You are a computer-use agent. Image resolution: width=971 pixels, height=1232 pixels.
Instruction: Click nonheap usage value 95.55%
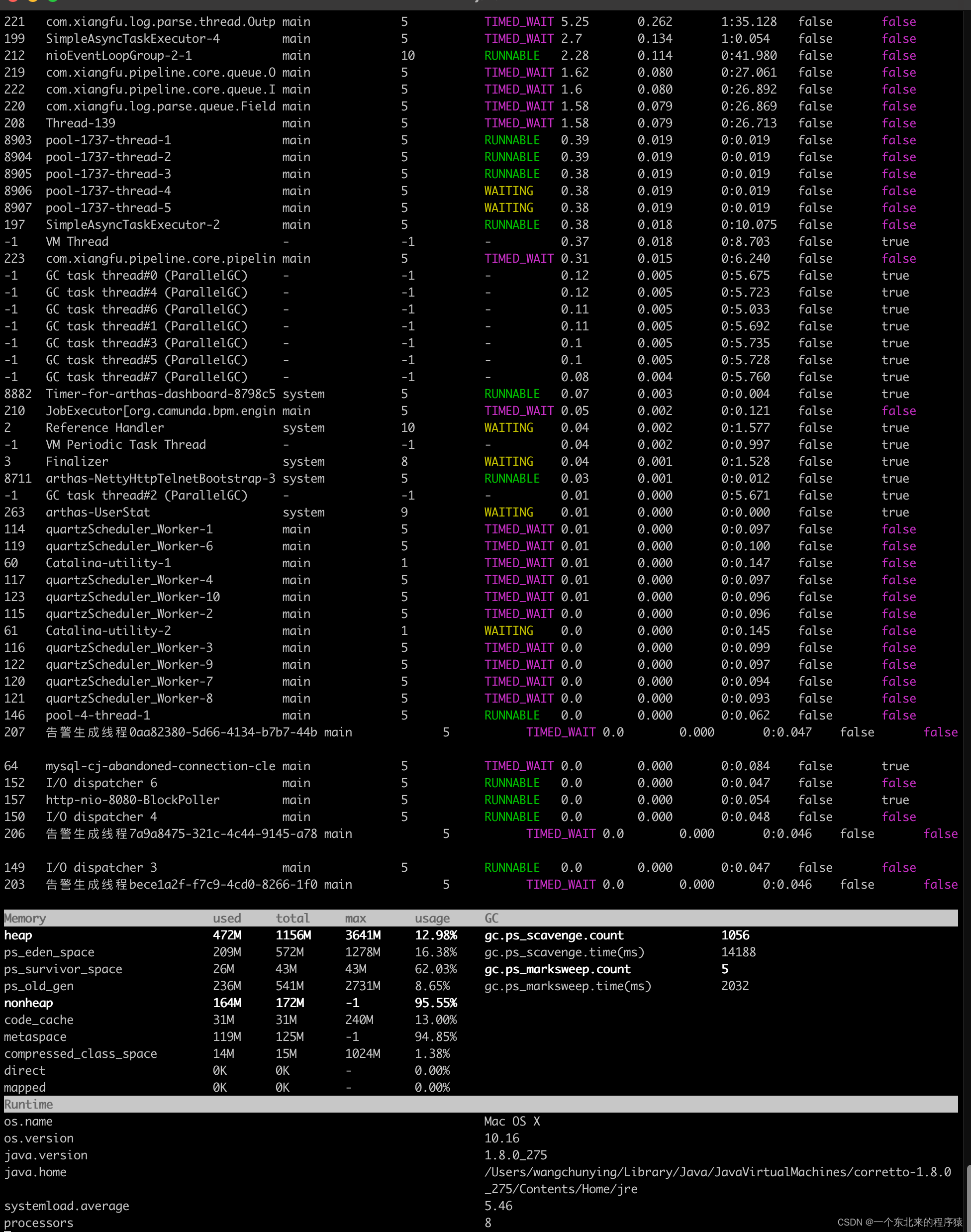436,1003
